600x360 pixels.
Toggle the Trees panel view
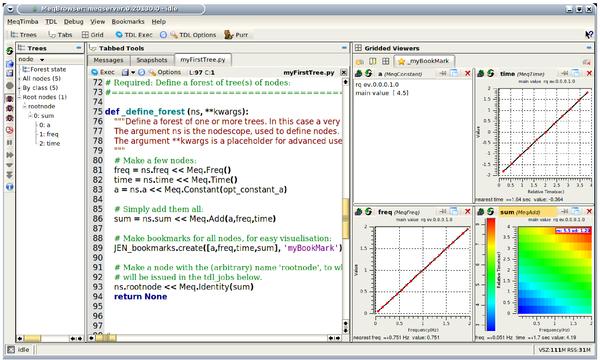(x=23, y=35)
